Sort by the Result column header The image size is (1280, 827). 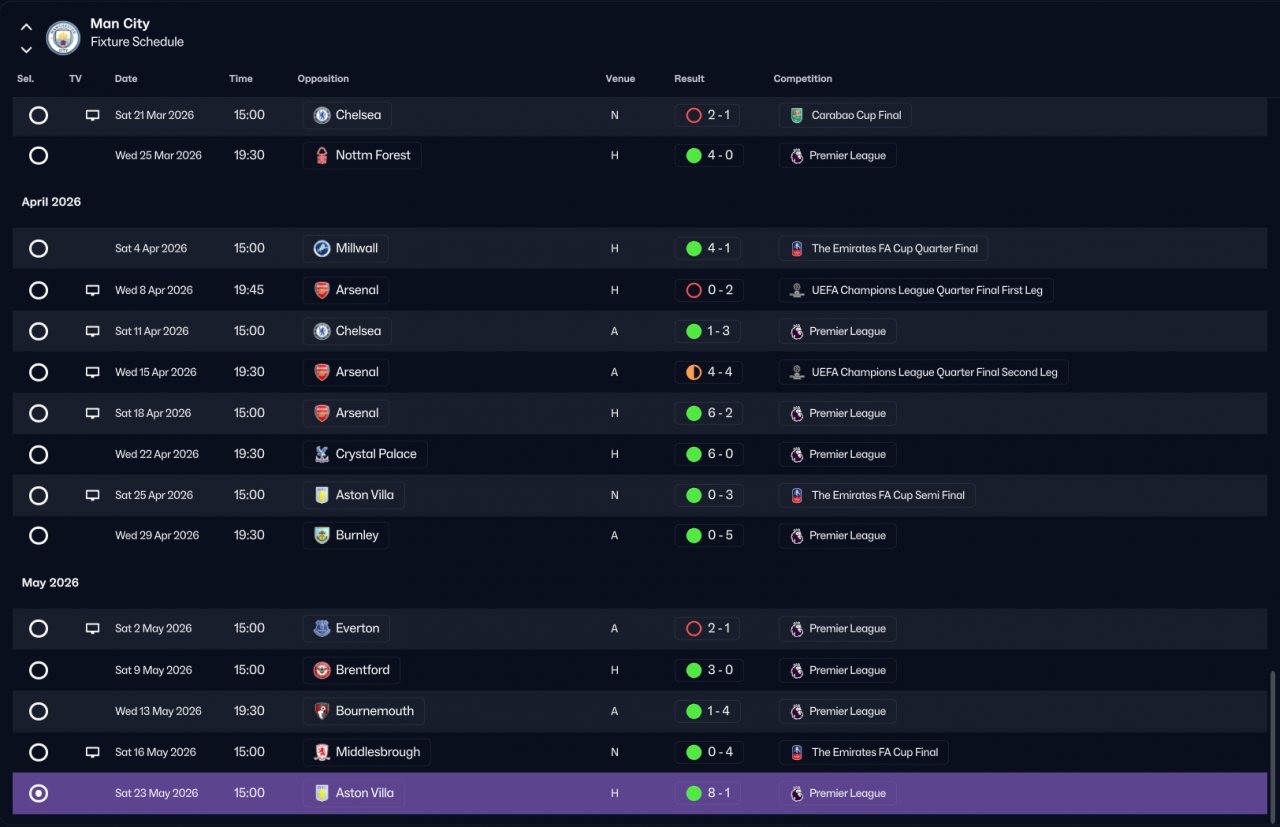pos(689,79)
